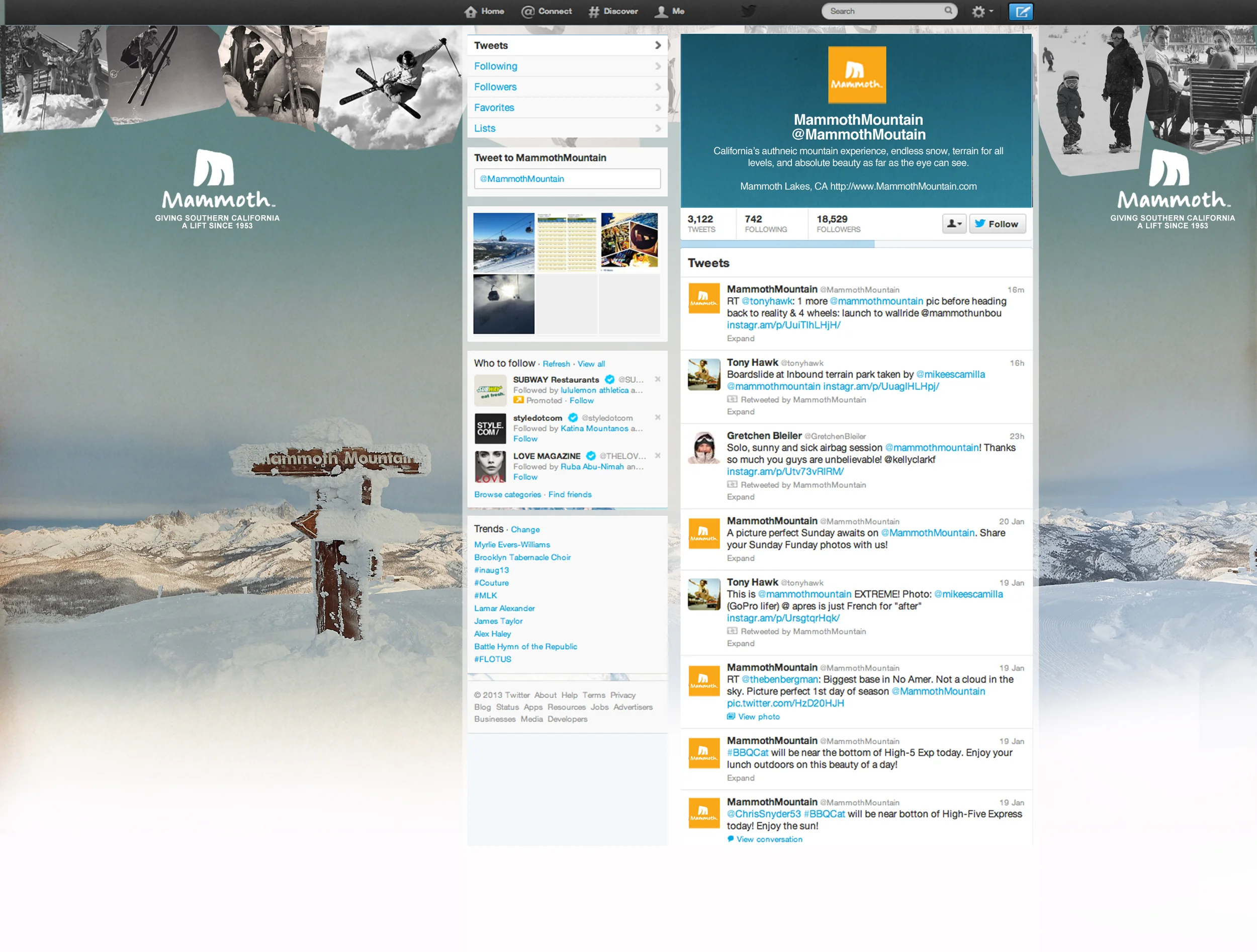Open the Connect tab in navigation
The image size is (1257, 952).
pyautogui.click(x=546, y=12)
